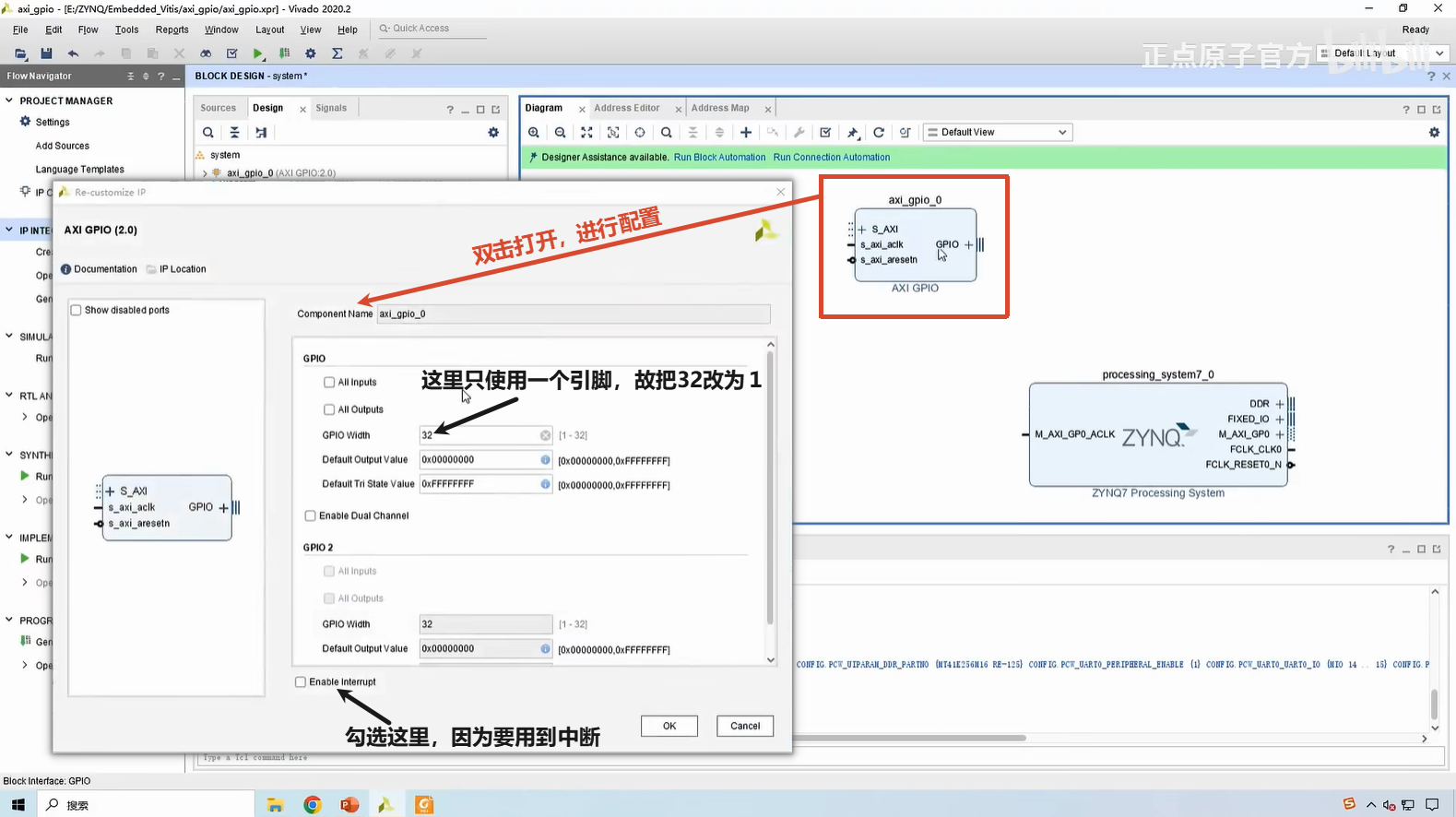Open the File menu
Screen dimensions: 1456x817
coord(20,30)
